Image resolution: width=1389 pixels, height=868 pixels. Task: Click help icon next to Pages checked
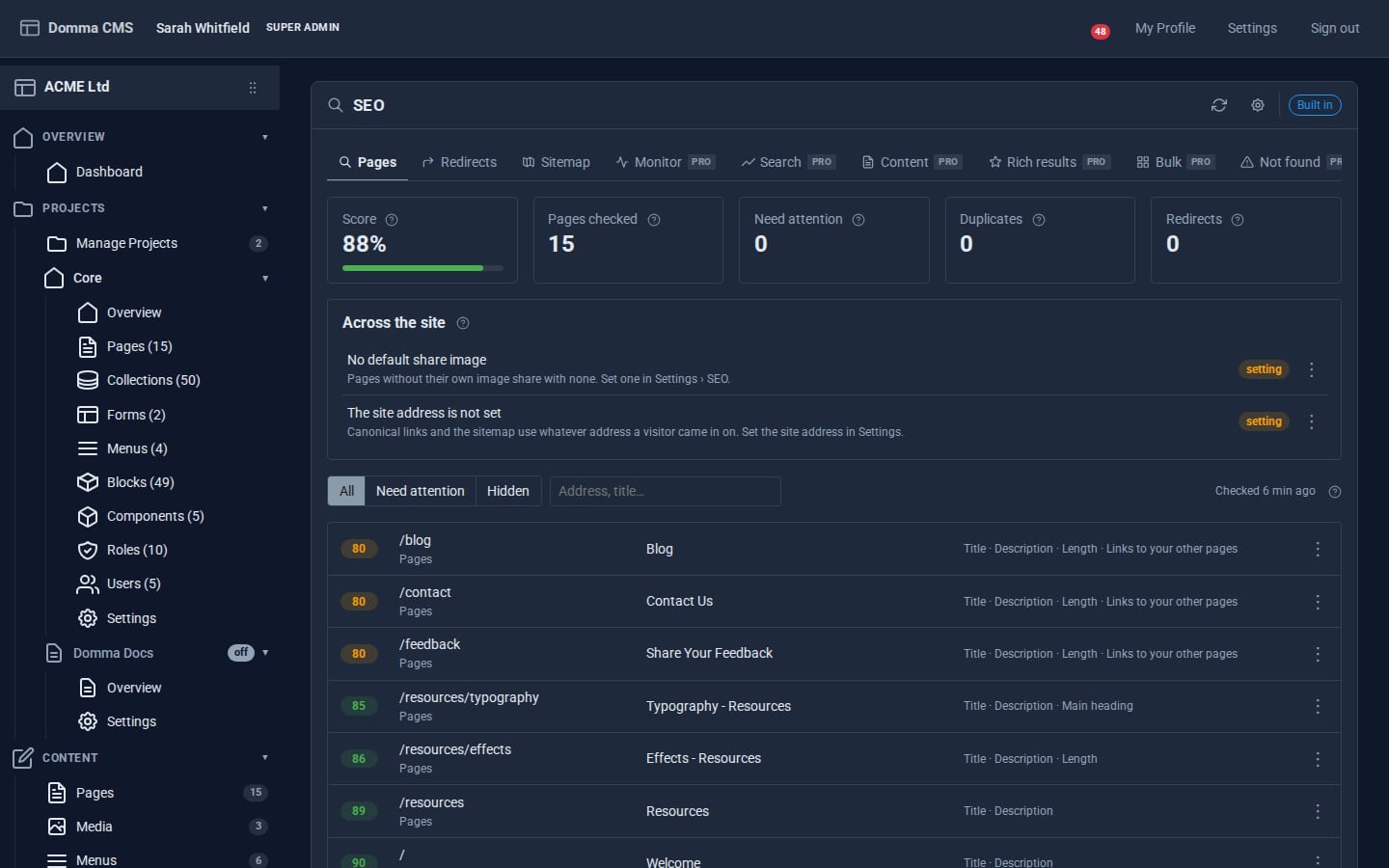654,220
